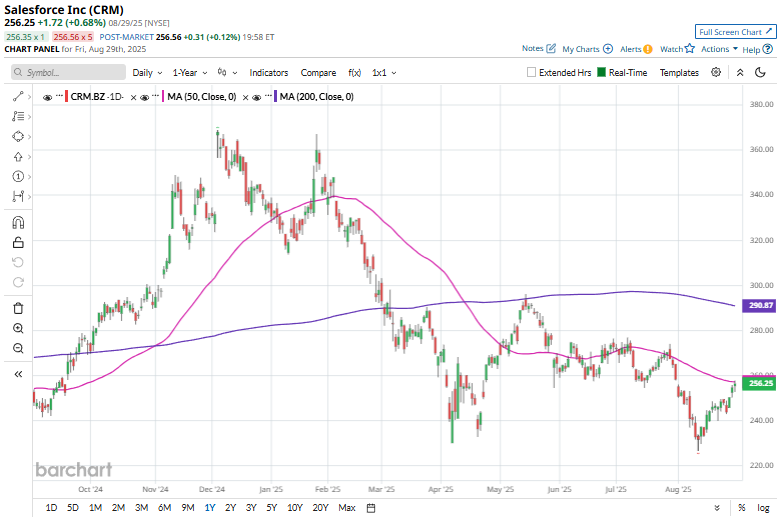Select the measure range tool
The height and width of the screenshot is (523, 781).
(x=18, y=196)
